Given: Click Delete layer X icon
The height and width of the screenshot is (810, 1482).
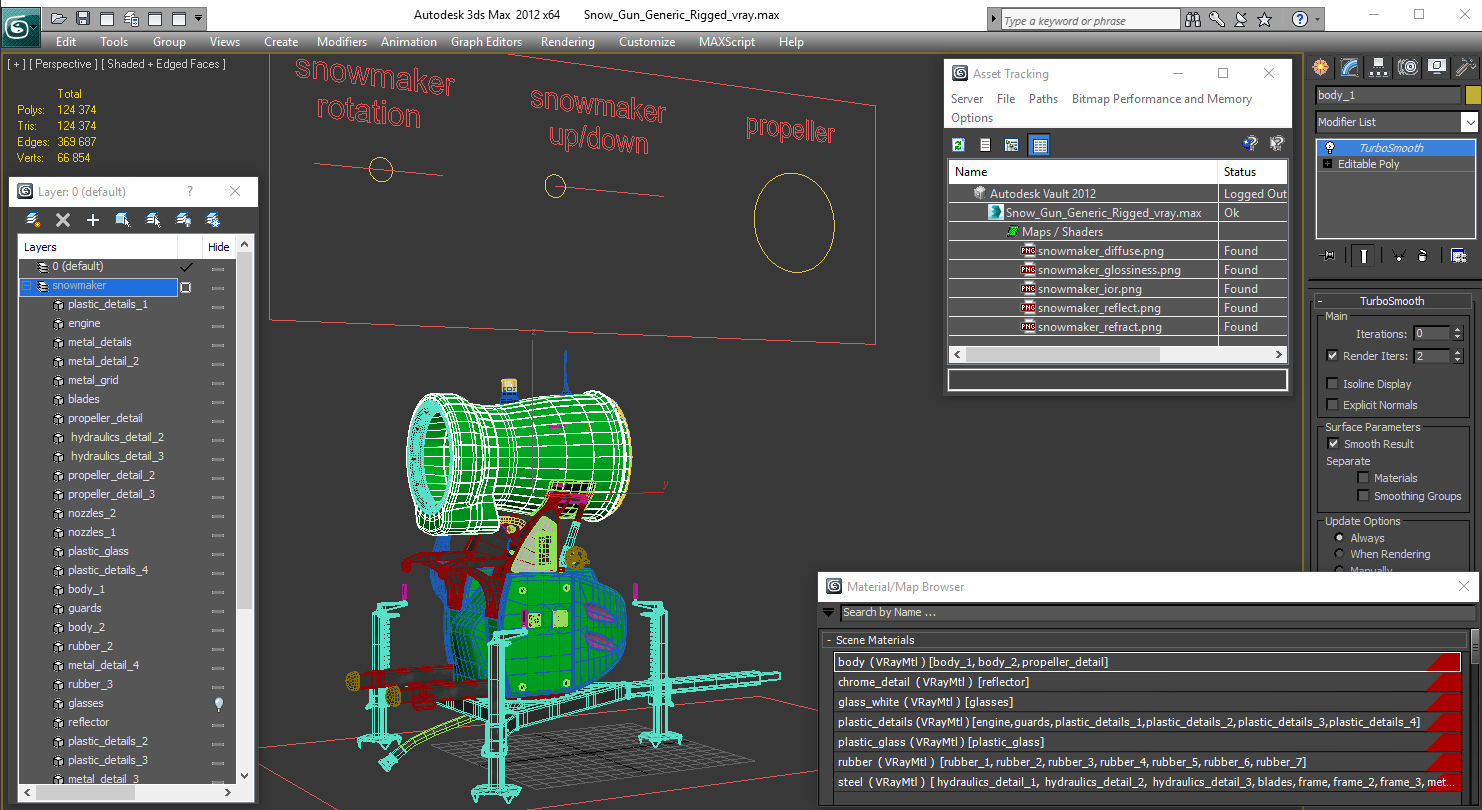Looking at the screenshot, I should (63, 220).
